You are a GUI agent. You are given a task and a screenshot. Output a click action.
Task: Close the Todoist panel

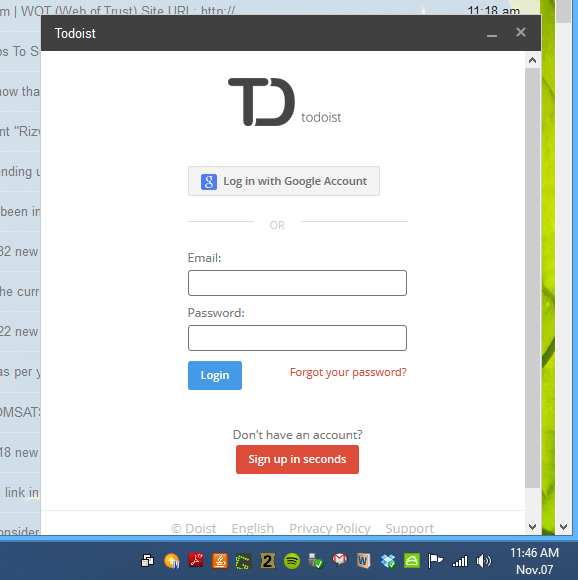[x=521, y=33]
